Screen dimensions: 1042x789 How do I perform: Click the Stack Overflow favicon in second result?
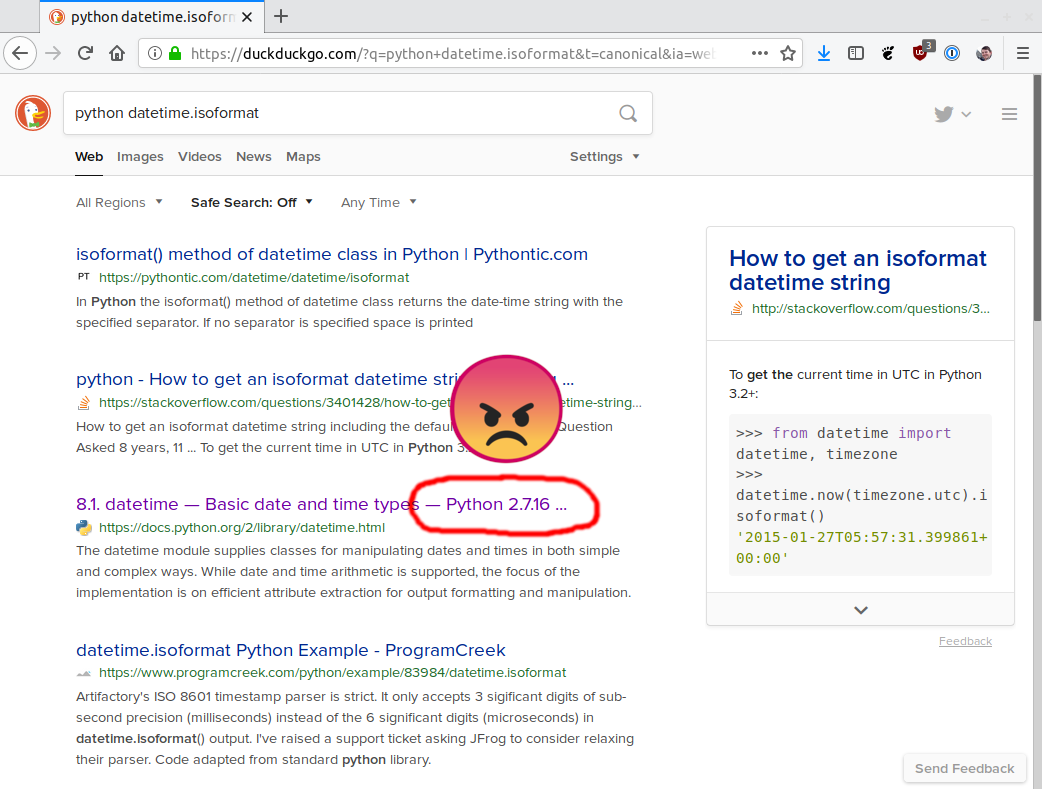pyautogui.click(x=84, y=402)
